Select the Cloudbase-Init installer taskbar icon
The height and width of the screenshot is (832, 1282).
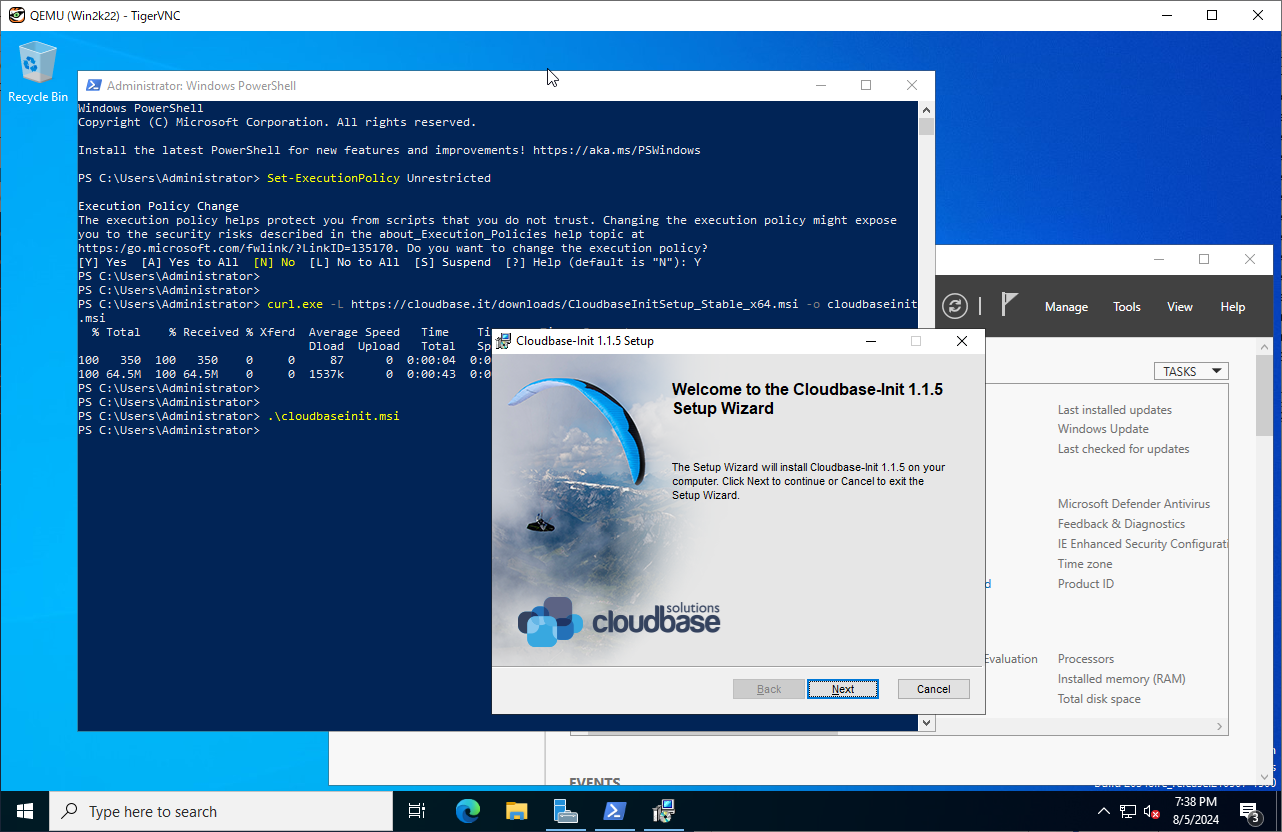coord(662,811)
